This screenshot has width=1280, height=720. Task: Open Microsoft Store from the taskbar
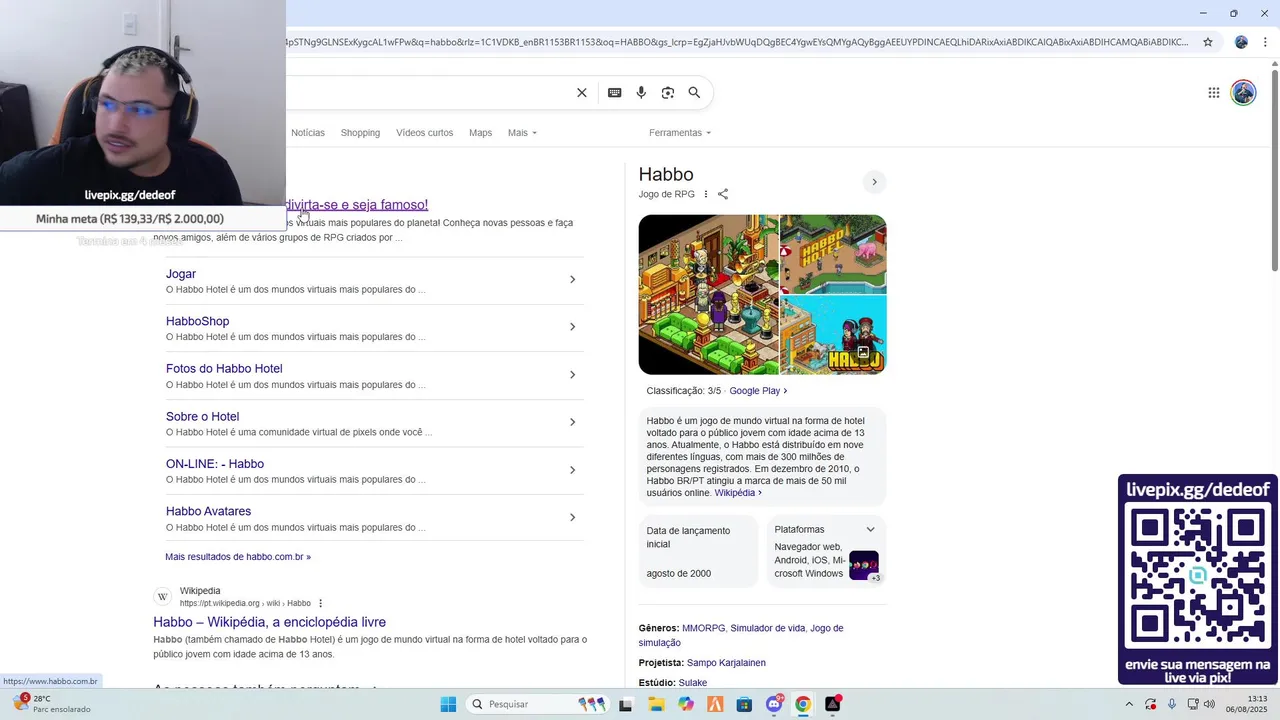(744, 704)
